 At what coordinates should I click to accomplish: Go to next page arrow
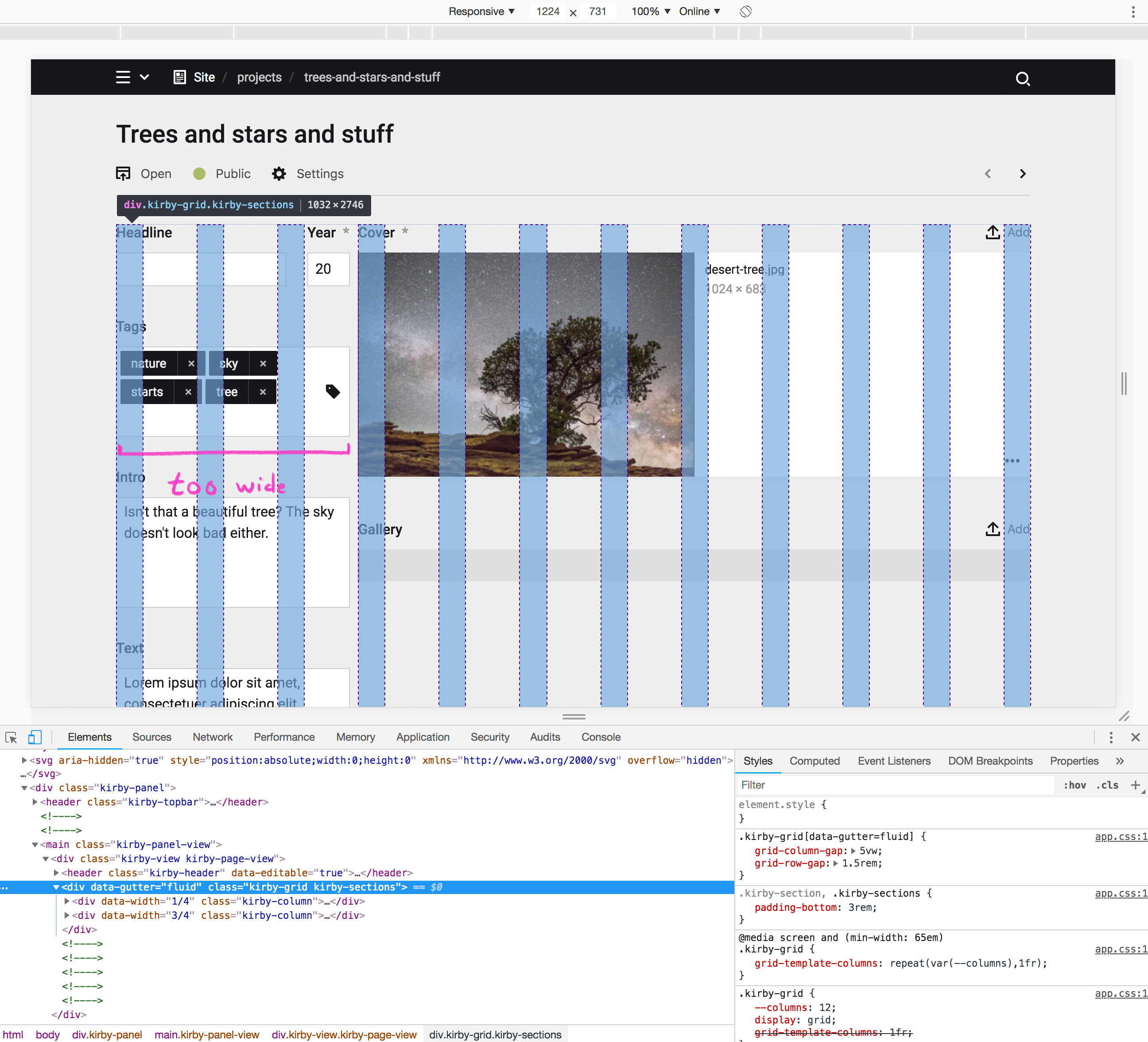1023,174
